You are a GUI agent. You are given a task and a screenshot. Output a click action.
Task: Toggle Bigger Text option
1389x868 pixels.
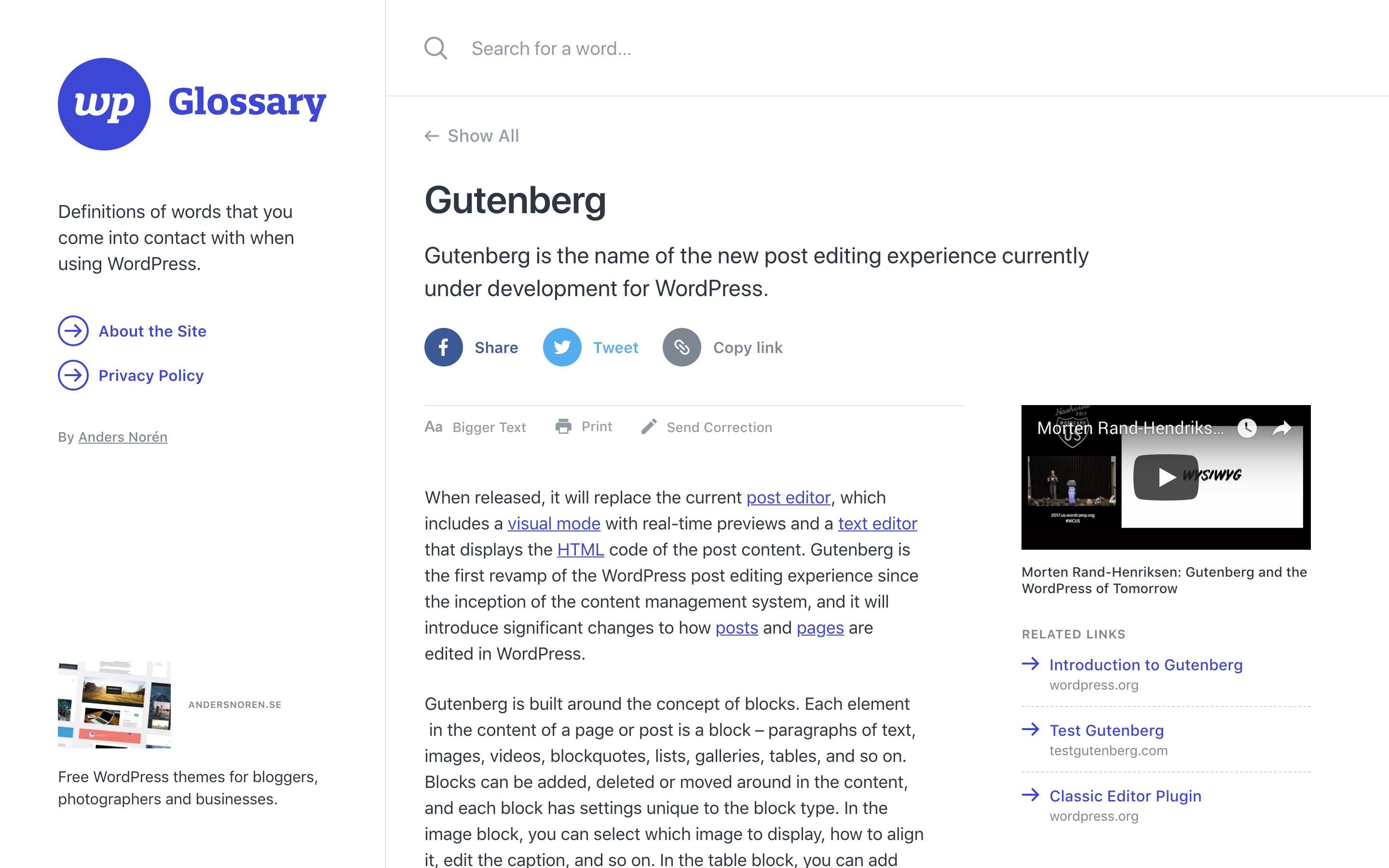(475, 427)
